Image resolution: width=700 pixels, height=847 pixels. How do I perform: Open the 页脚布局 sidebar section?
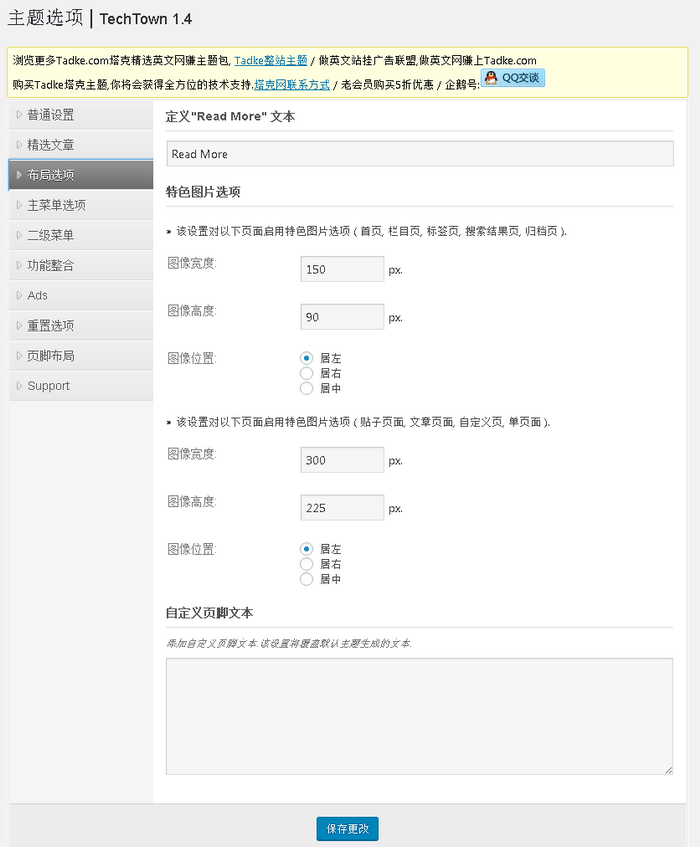[50, 355]
